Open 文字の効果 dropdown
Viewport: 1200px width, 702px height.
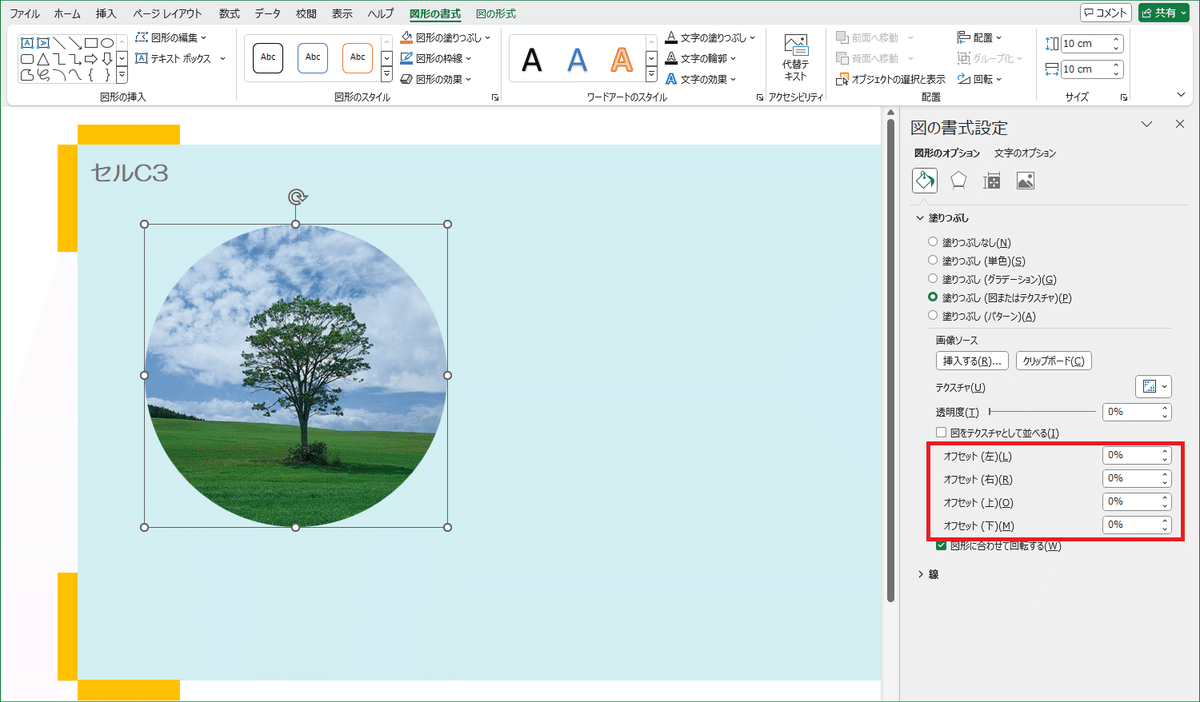701,79
